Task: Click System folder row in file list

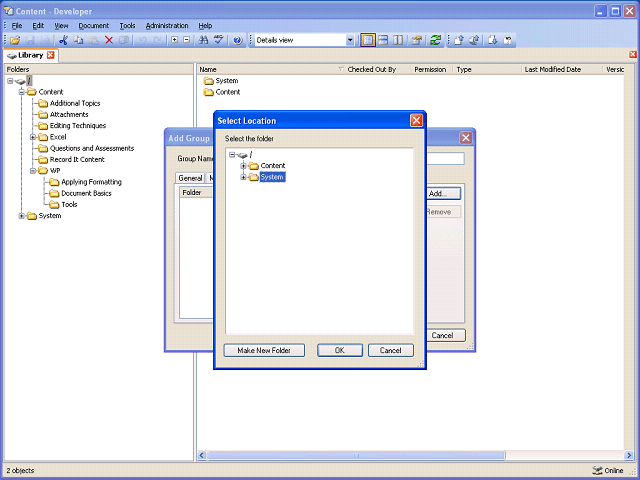Action: tap(221, 81)
